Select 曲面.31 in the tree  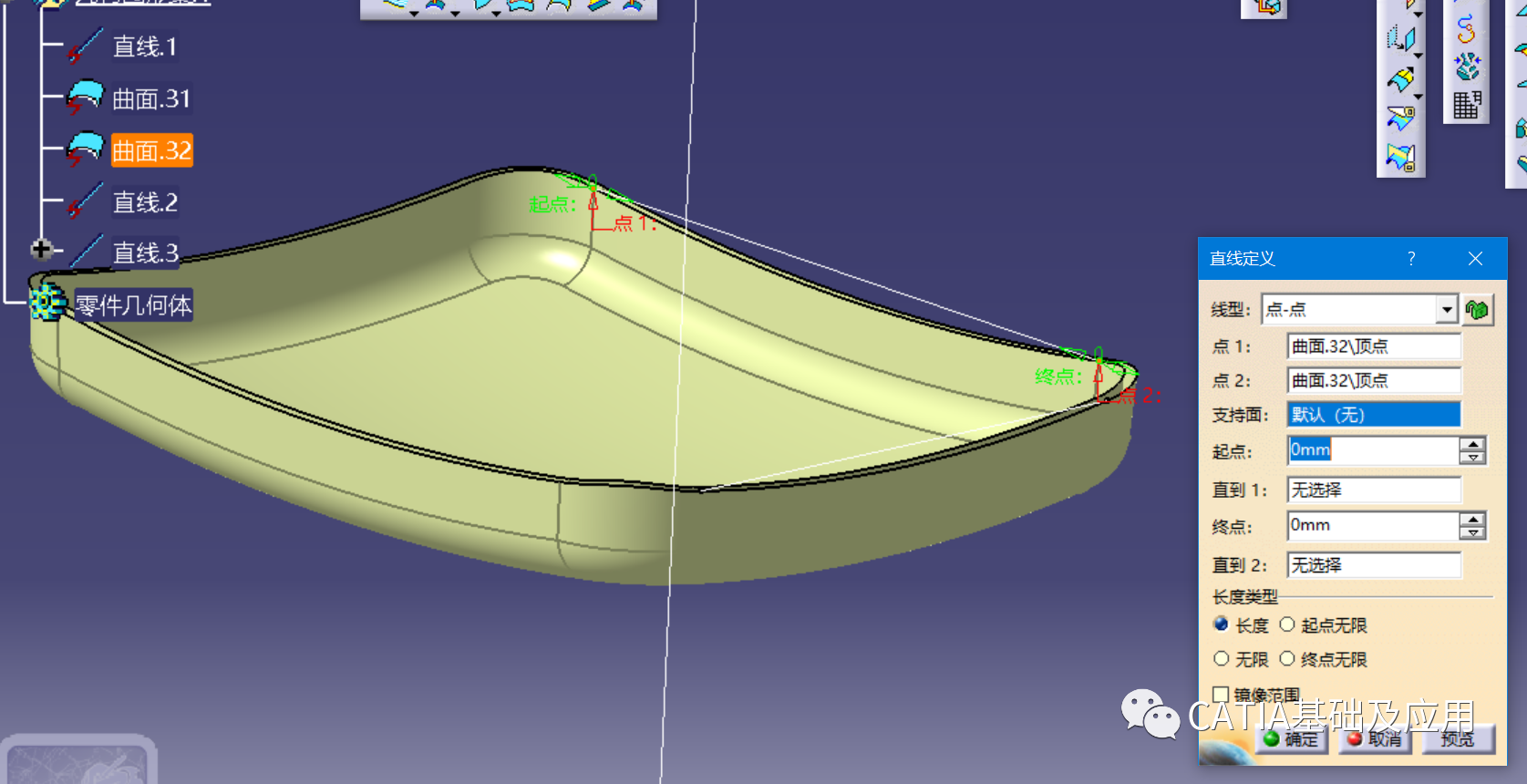pos(151,98)
